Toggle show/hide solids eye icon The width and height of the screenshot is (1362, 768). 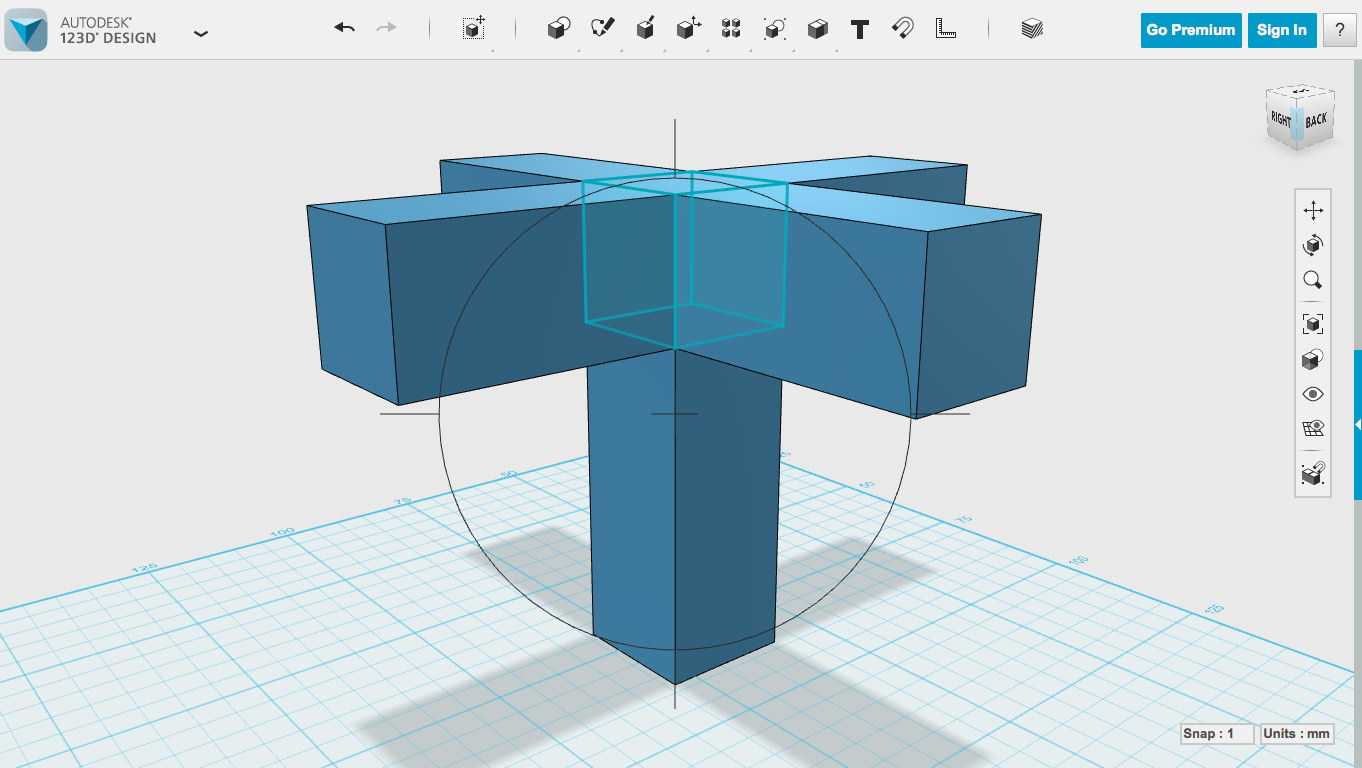click(x=1313, y=394)
